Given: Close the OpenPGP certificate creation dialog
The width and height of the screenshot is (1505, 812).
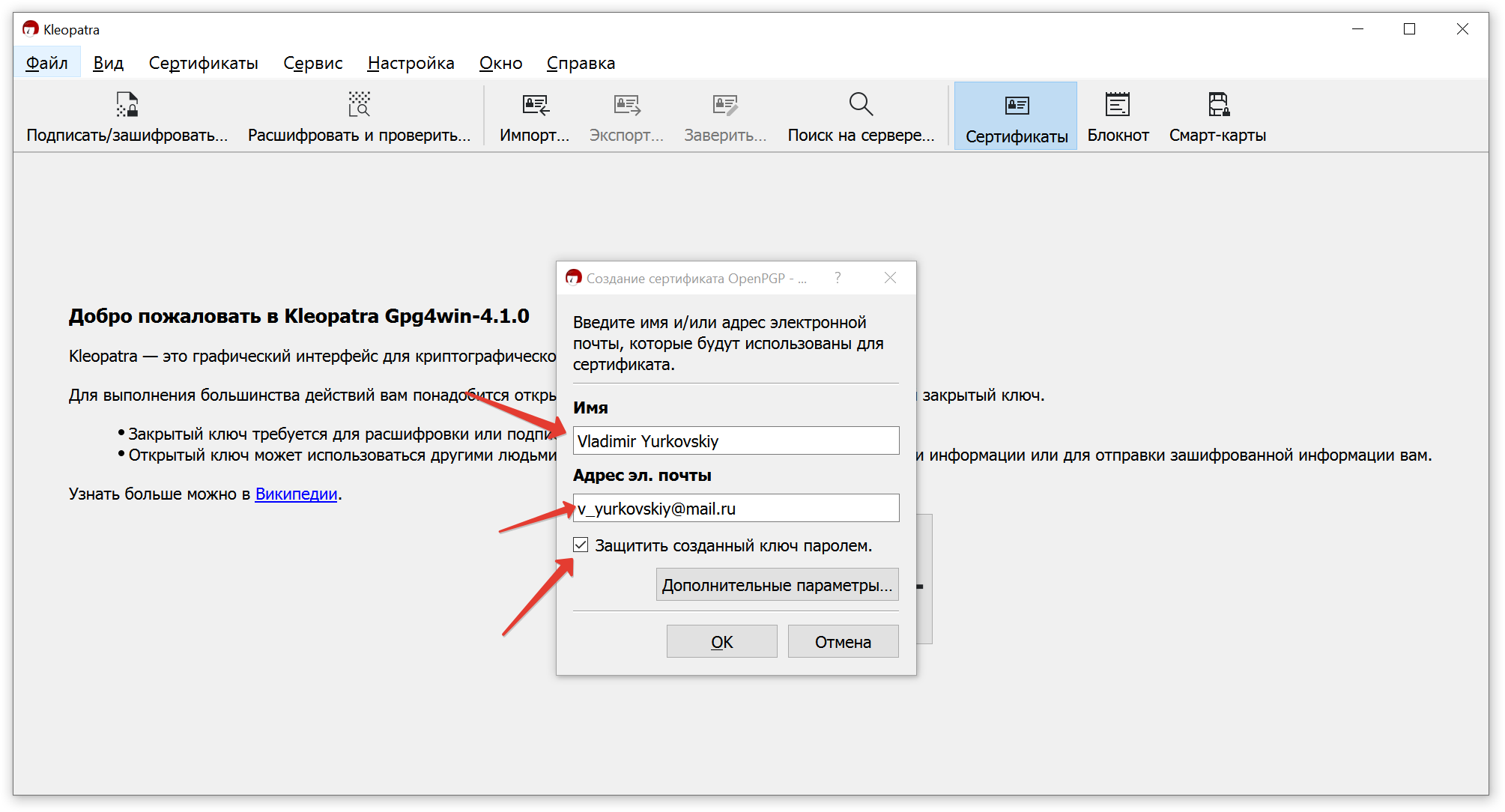Looking at the screenshot, I should pos(890,278).
